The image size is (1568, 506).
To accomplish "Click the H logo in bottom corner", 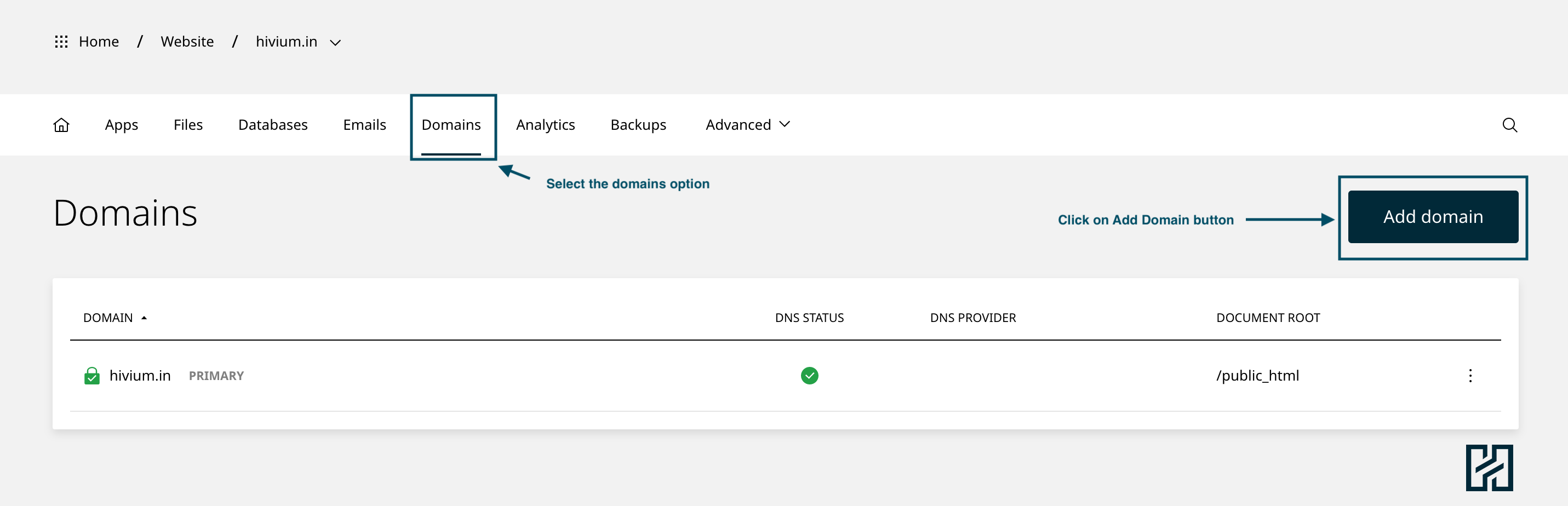I will pyautogui.click(x=1489, y=468).
